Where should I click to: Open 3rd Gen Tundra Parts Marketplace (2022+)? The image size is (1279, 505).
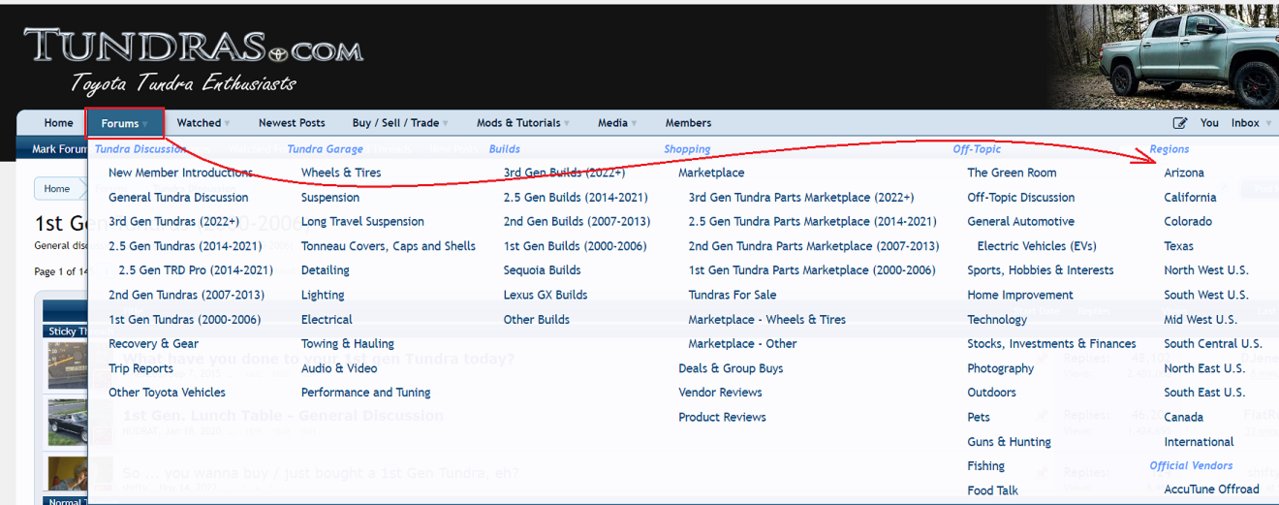(801, 197)
